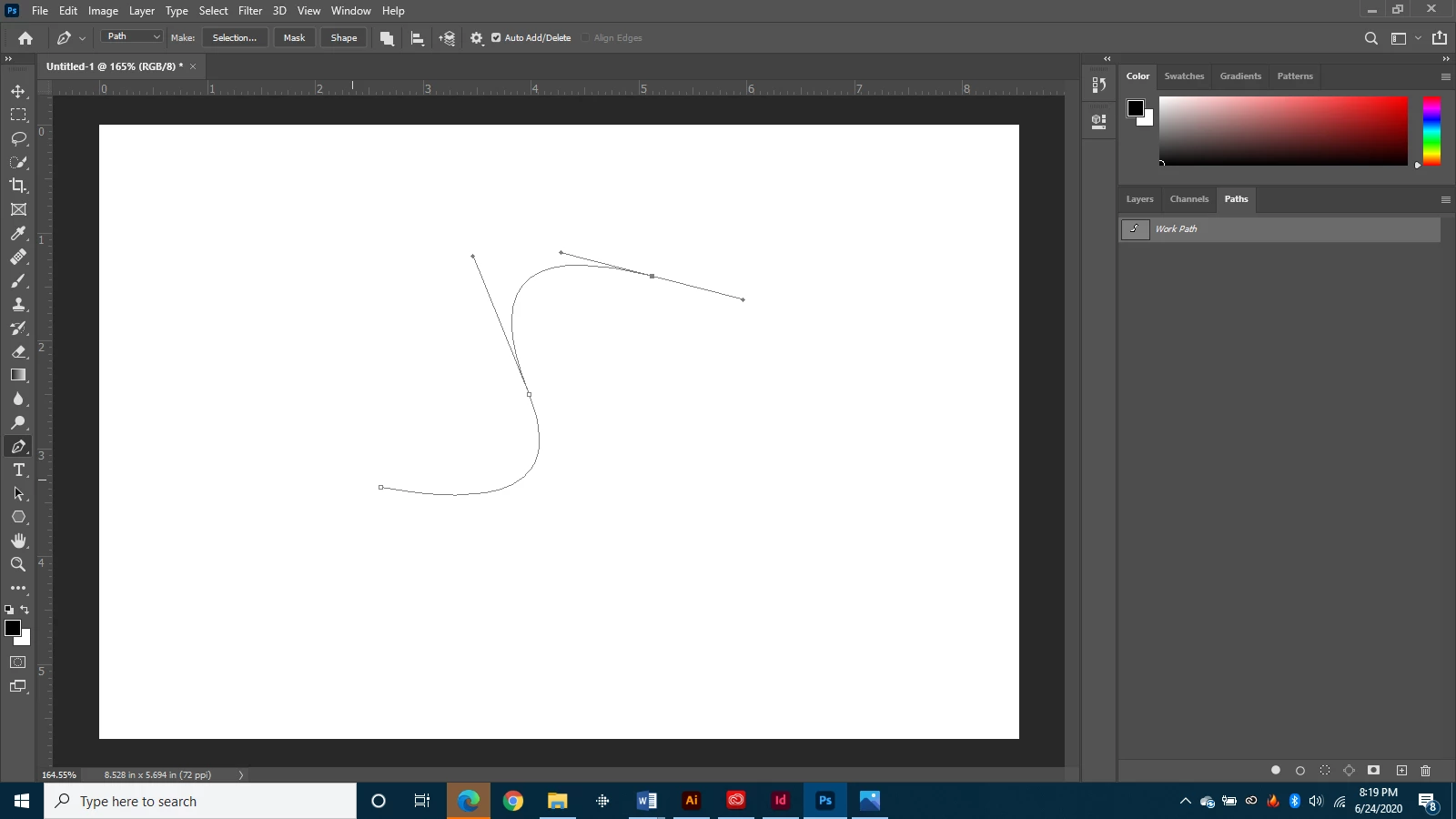Open Pen tool preset picker arrow

tap(82, 38)
